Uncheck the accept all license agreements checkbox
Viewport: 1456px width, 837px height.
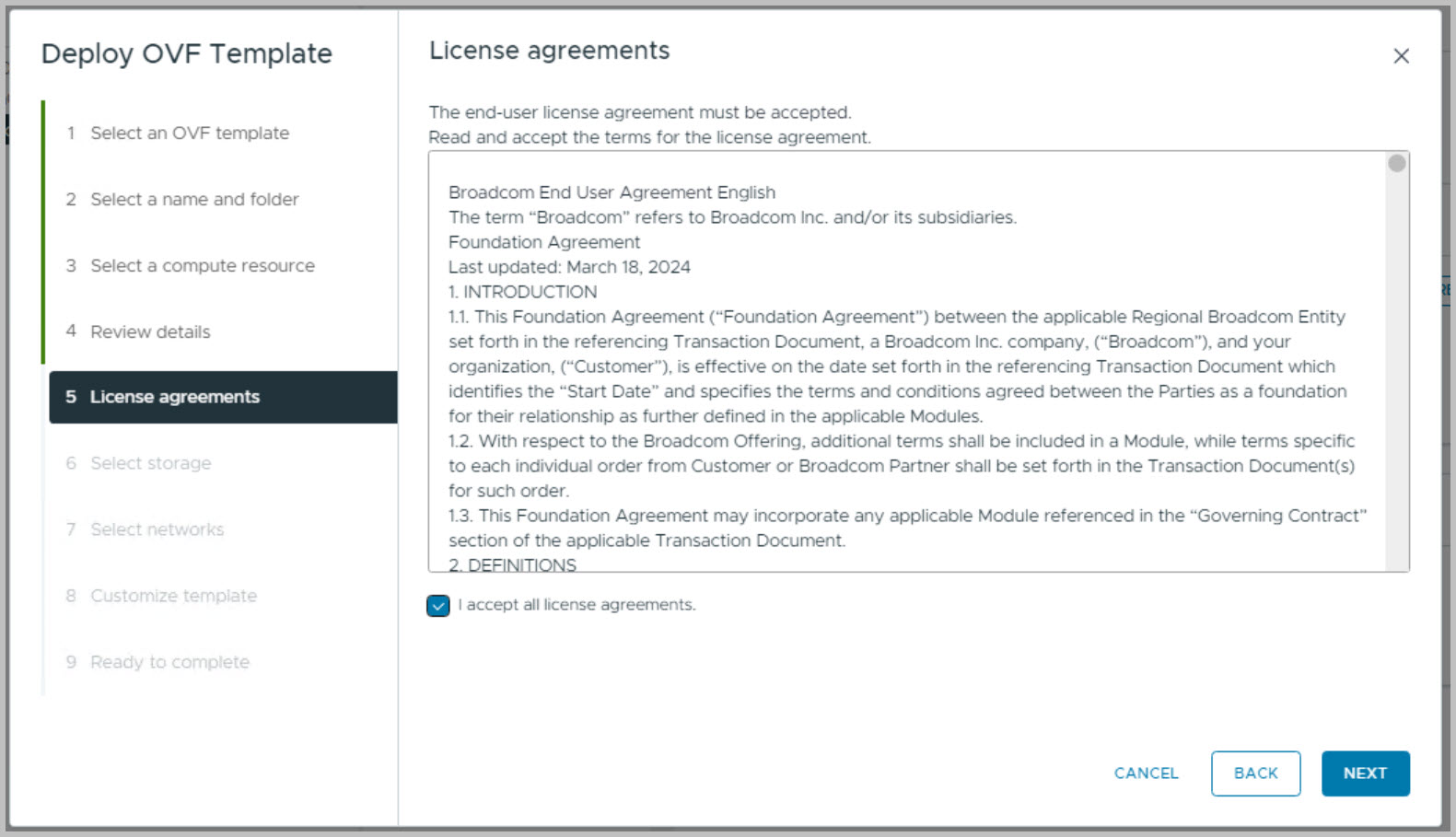click(438, 605)
